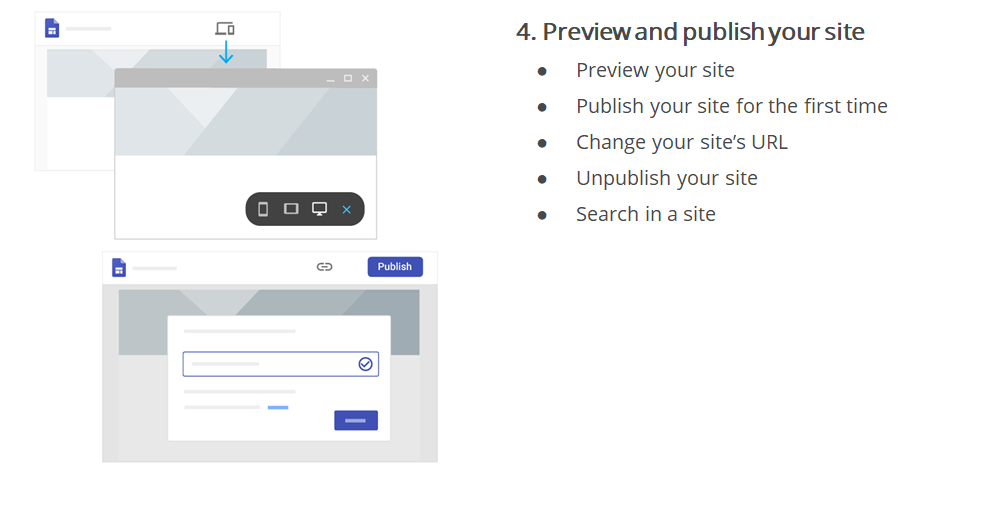This screenshot has width=994, height=517.
Task: Switch preview to phone view
Action: coord(263,209)
